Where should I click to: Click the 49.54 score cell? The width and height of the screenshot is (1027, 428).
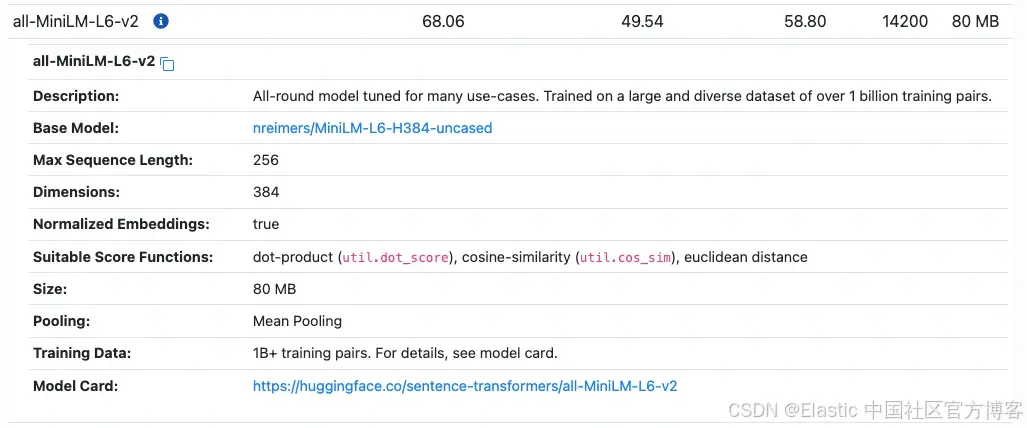642,22
